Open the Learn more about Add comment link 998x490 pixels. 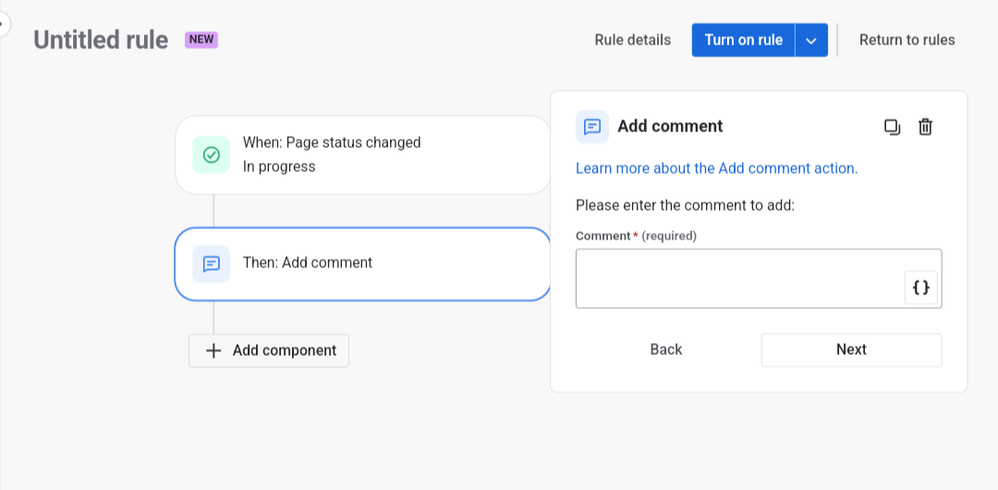[x=716, y=169]
